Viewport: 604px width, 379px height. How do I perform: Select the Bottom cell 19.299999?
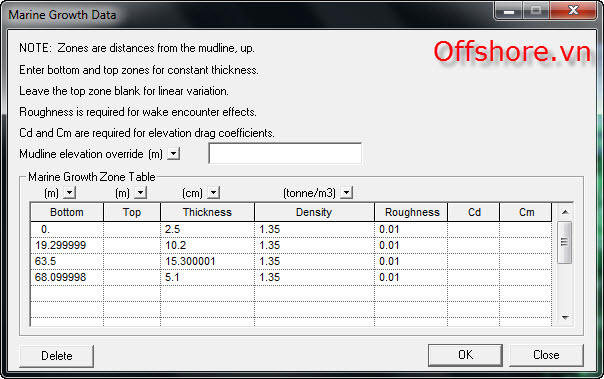[x=67, y=245]
